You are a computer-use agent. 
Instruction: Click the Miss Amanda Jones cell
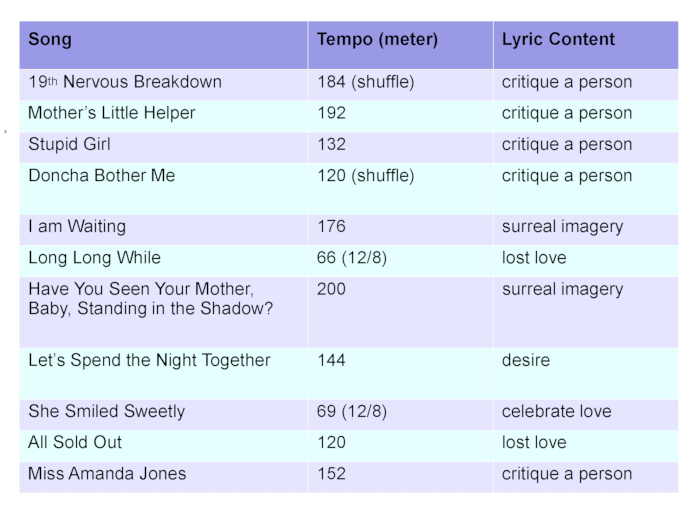click(163, 477)
